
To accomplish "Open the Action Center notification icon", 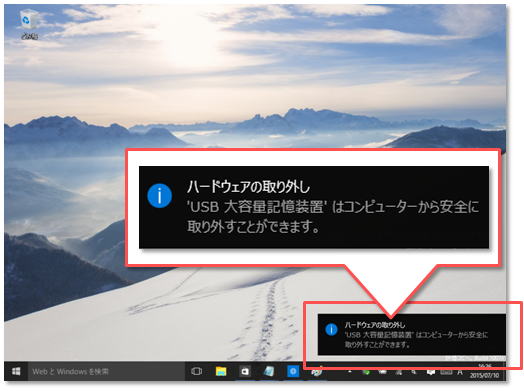I will pyautogui.click(x=430, y=372).
